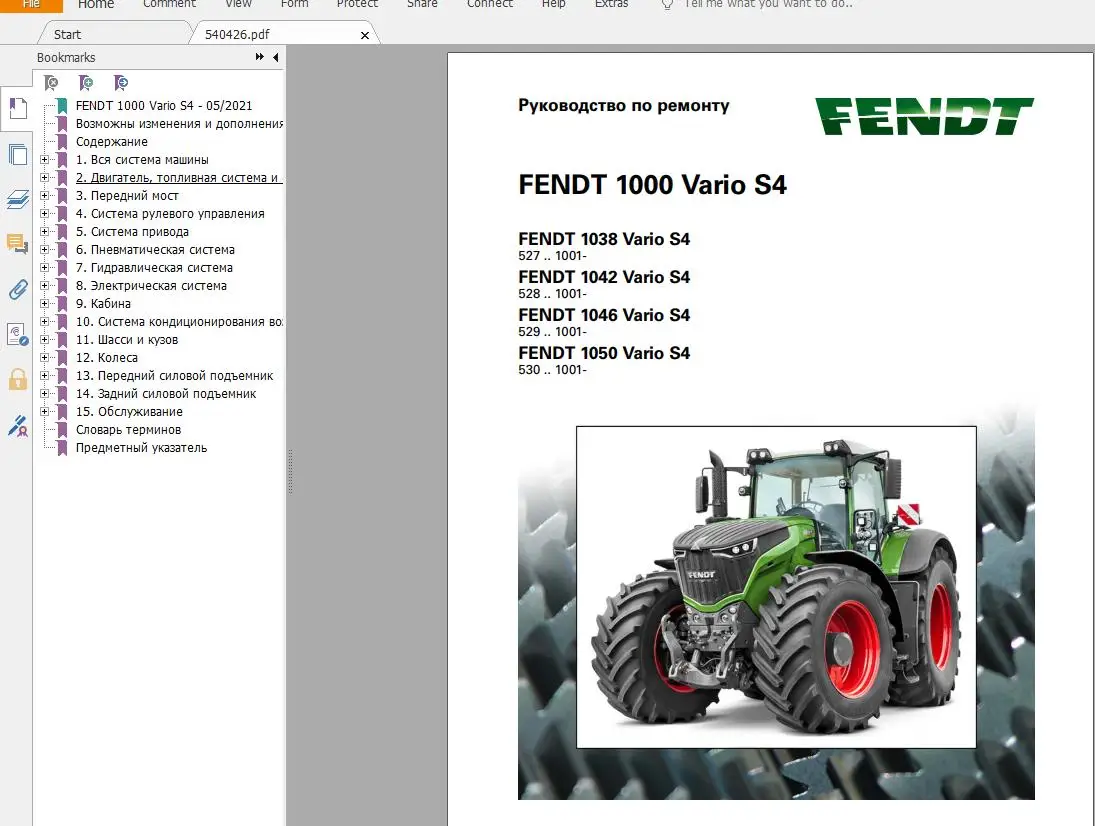Click the Delete Bookmark icon

[51, 82]
